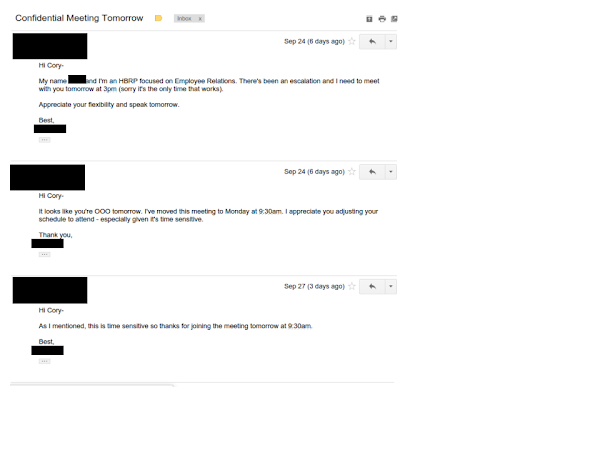Star the first Sep 24 message
Screen dimensions: 600x450
pyautogui.click(x=352, y=41)
